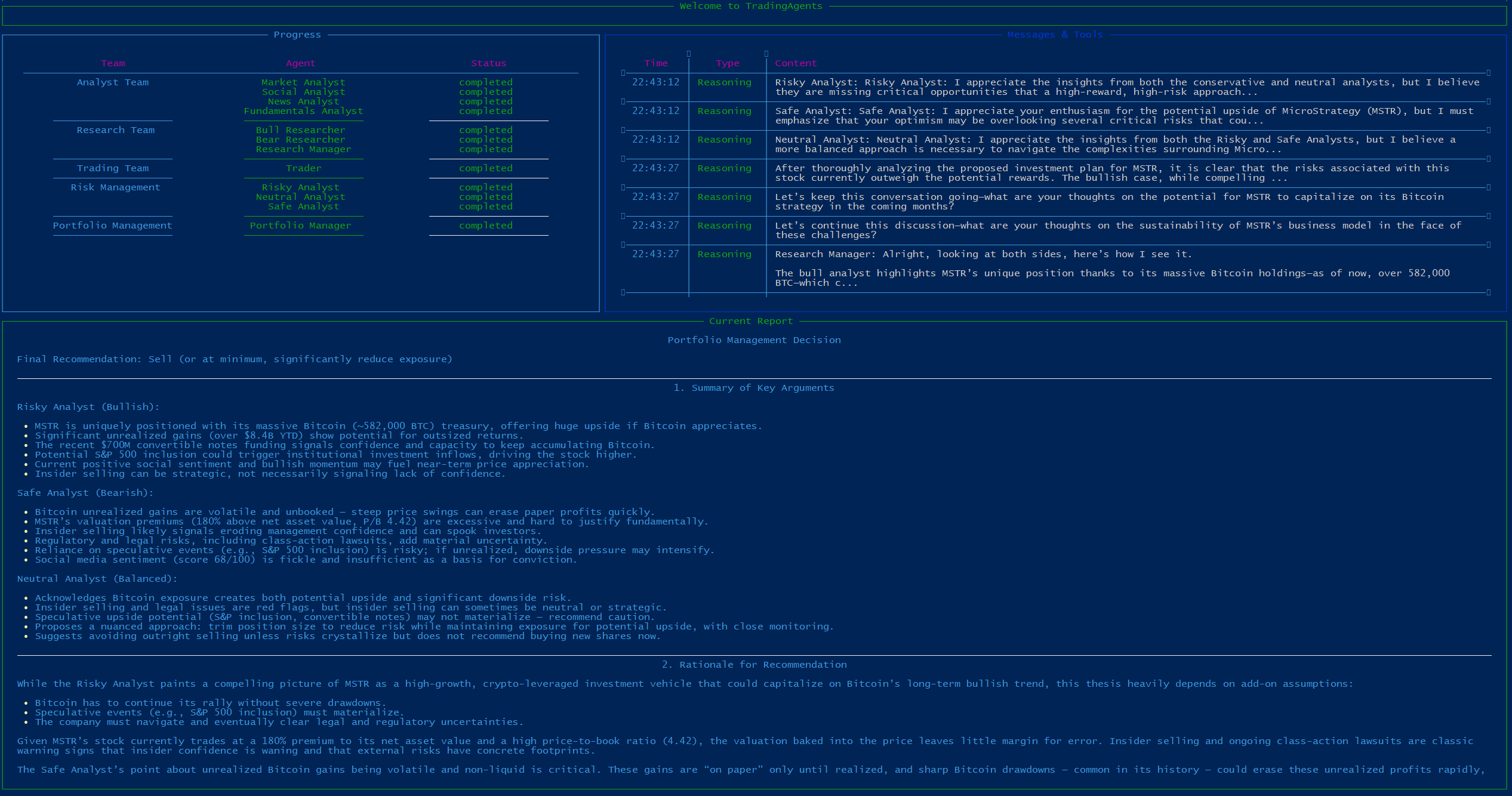
Task: Click the Status column header
Action: 488,63
